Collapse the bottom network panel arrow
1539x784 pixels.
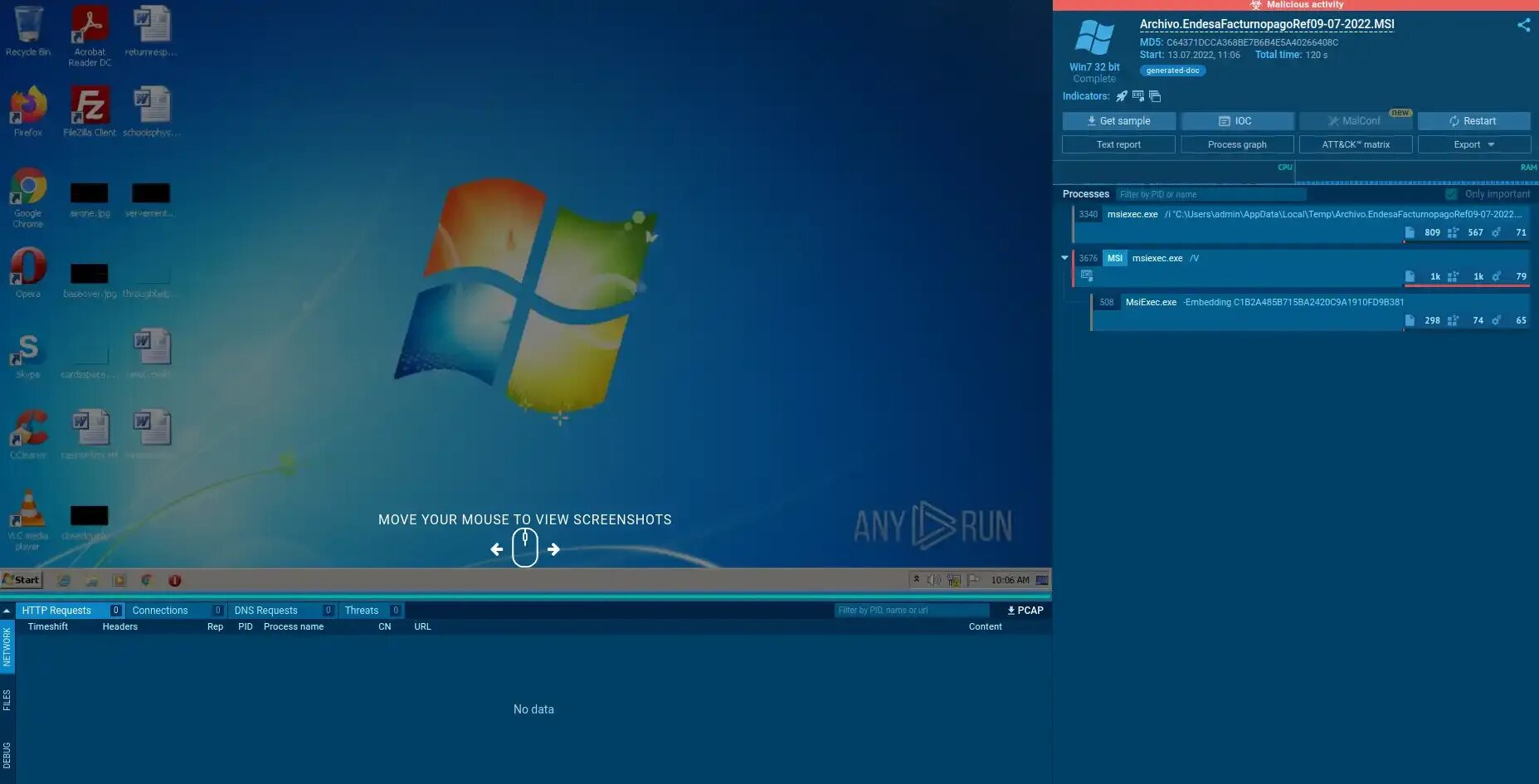pos(7,611)
